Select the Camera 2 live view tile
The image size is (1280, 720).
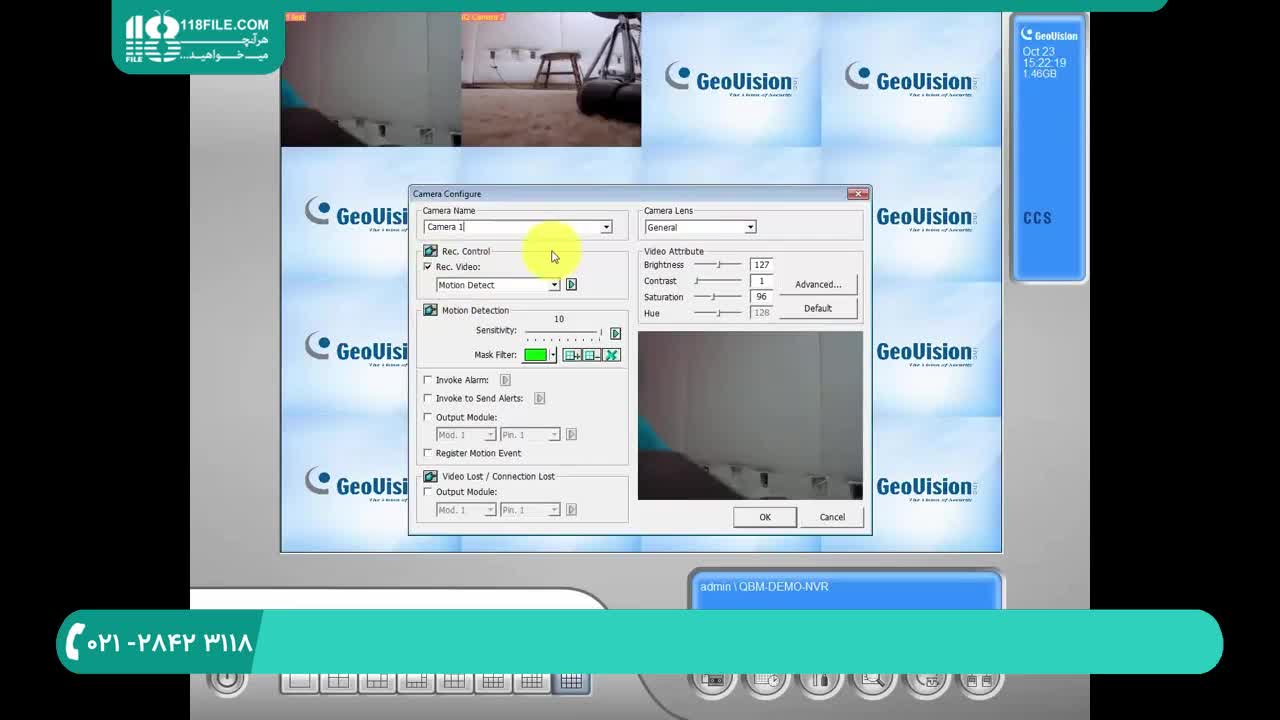(x=551, y=80)
